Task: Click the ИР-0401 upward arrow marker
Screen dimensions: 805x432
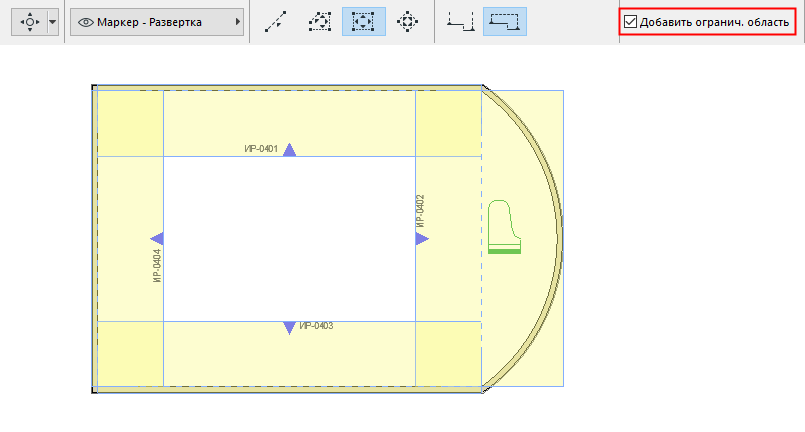Action: click(289, 150)
